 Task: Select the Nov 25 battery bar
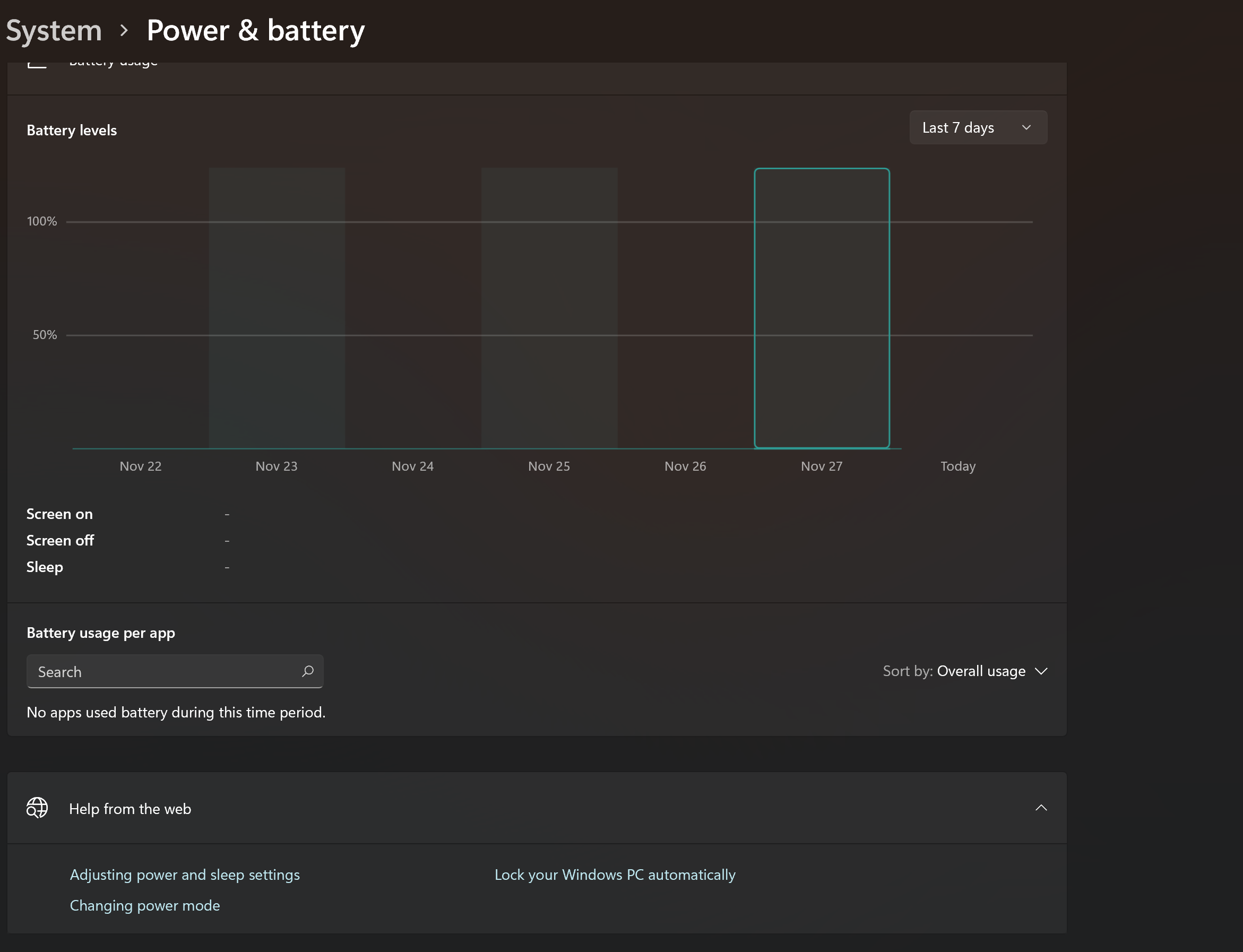(x=549, y=308)
